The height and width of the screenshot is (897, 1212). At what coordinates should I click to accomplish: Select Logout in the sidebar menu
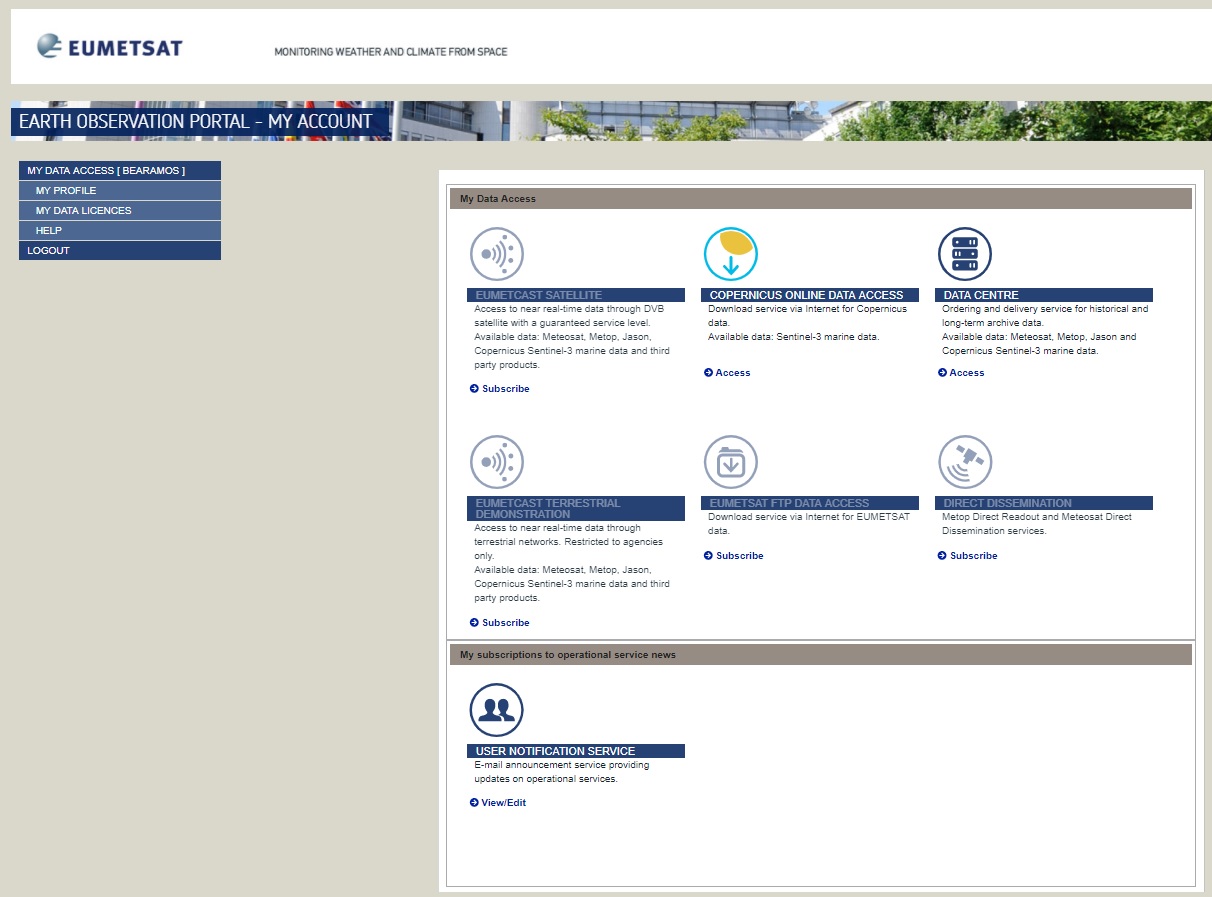tap(120, 251)
